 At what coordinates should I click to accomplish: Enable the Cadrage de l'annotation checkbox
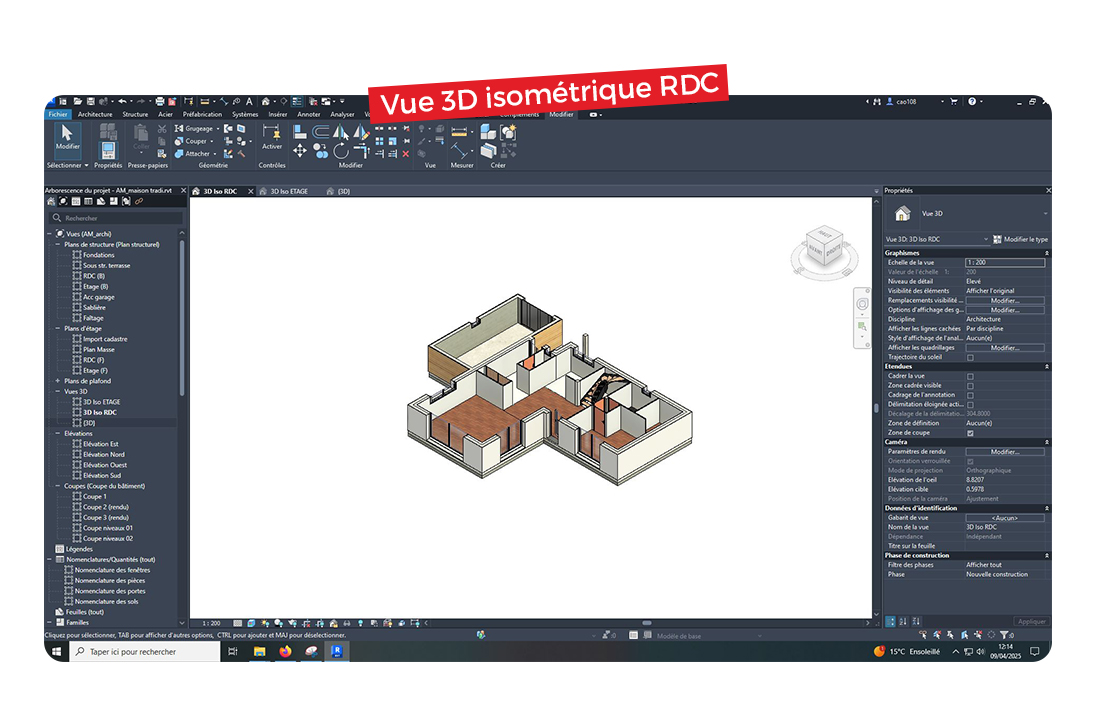[970, 395]
